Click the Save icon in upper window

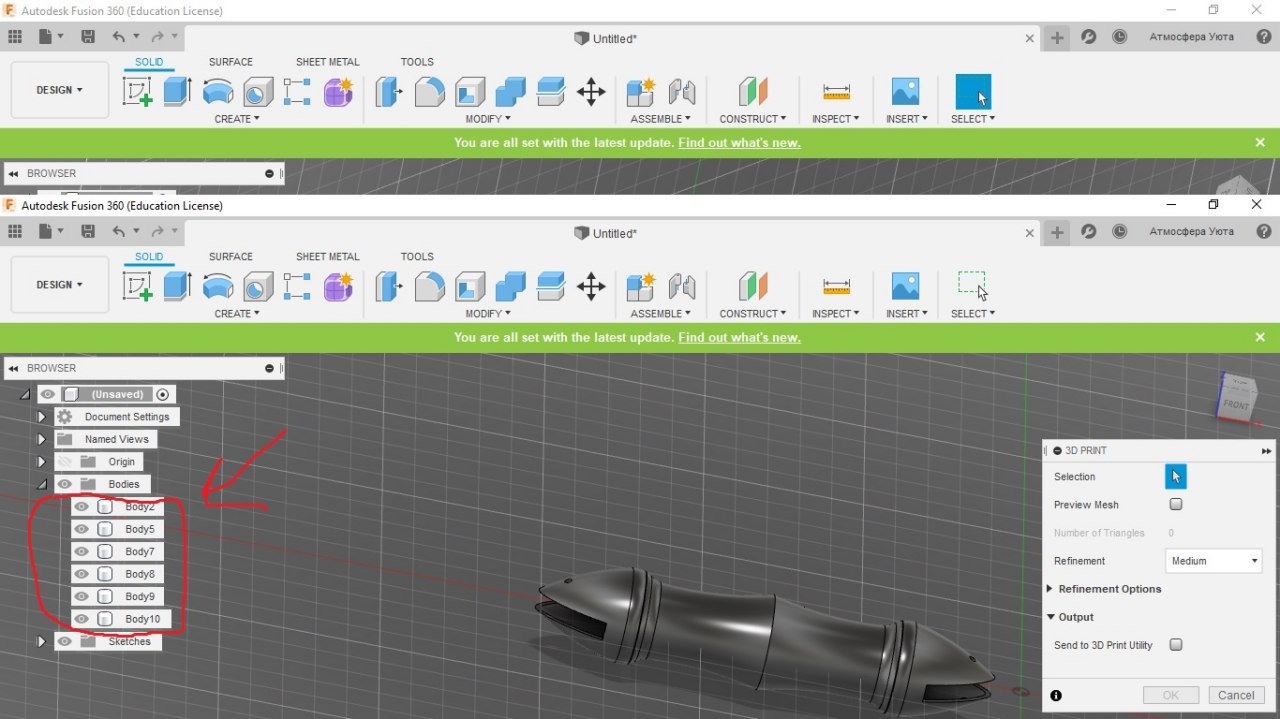click(88, 37)
